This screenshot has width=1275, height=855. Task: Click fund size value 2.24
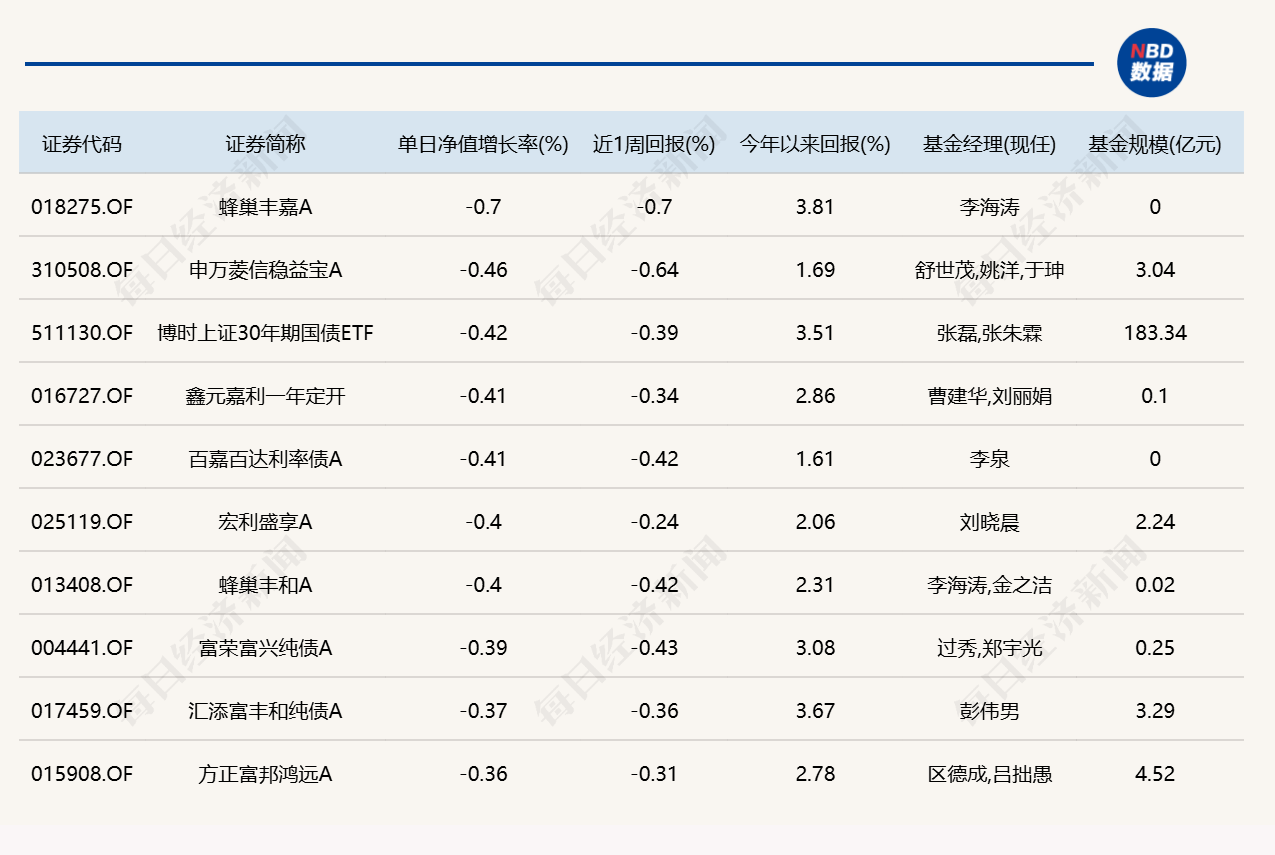click(1155, 523)
